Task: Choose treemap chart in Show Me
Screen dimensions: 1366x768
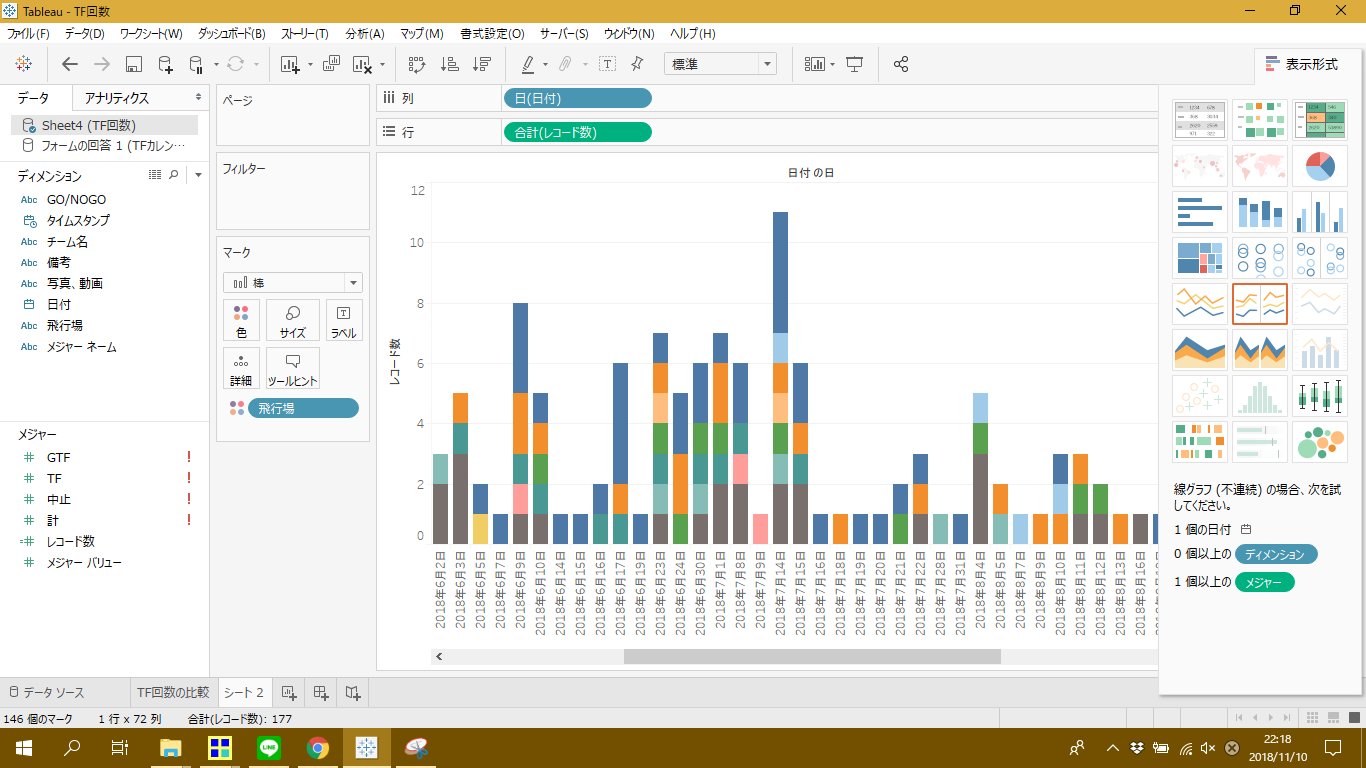Action: 1200,258
